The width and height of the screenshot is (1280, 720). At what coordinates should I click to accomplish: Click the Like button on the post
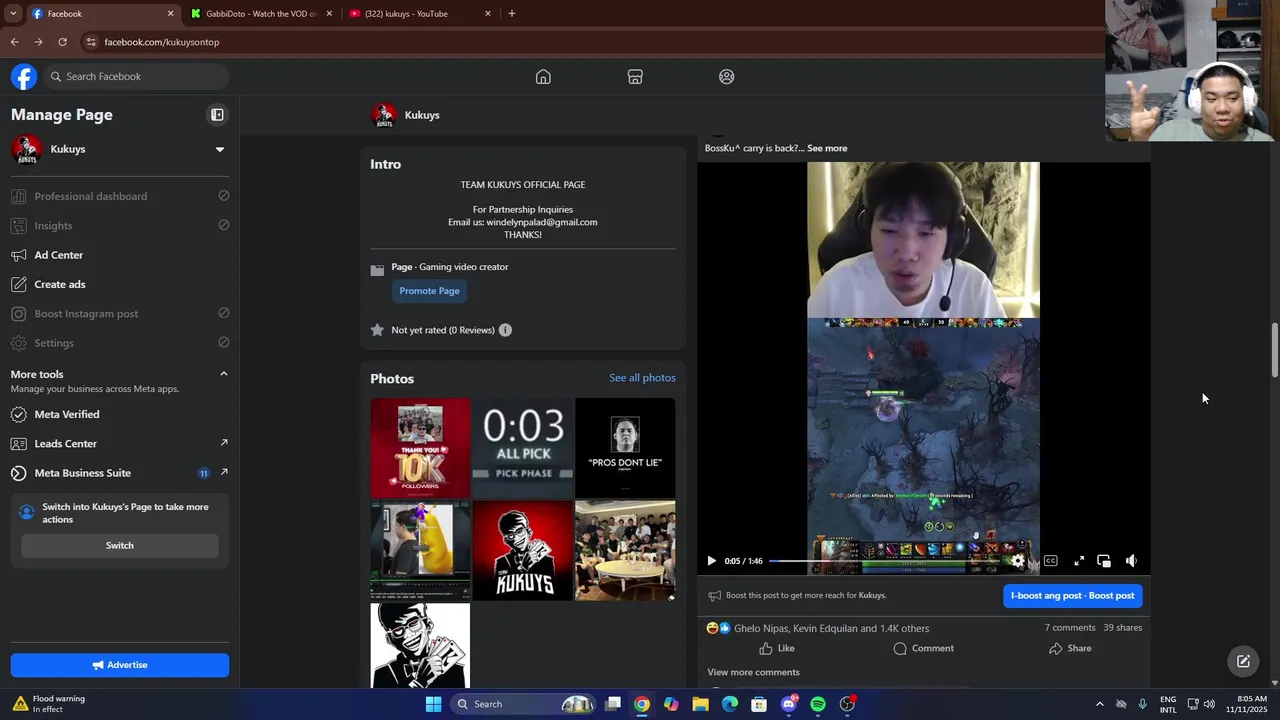click(777, 648)
